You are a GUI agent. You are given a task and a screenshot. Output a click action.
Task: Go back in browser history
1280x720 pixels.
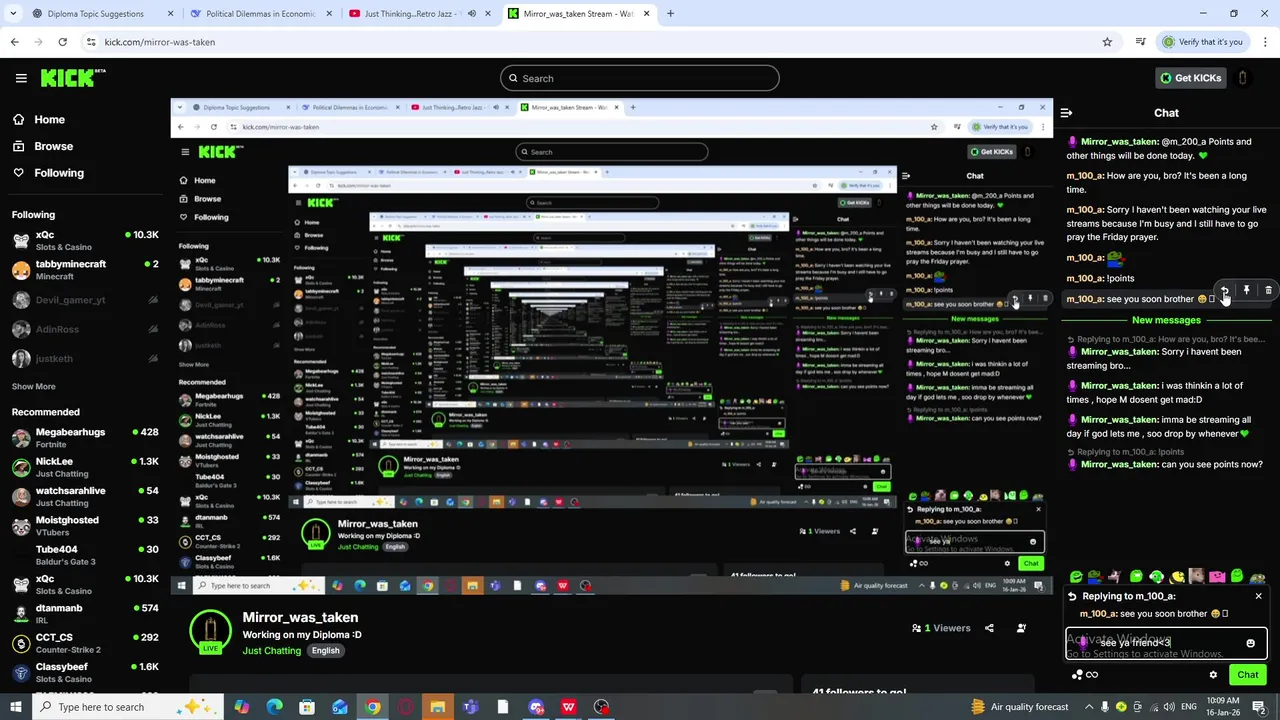pos(14,42)
